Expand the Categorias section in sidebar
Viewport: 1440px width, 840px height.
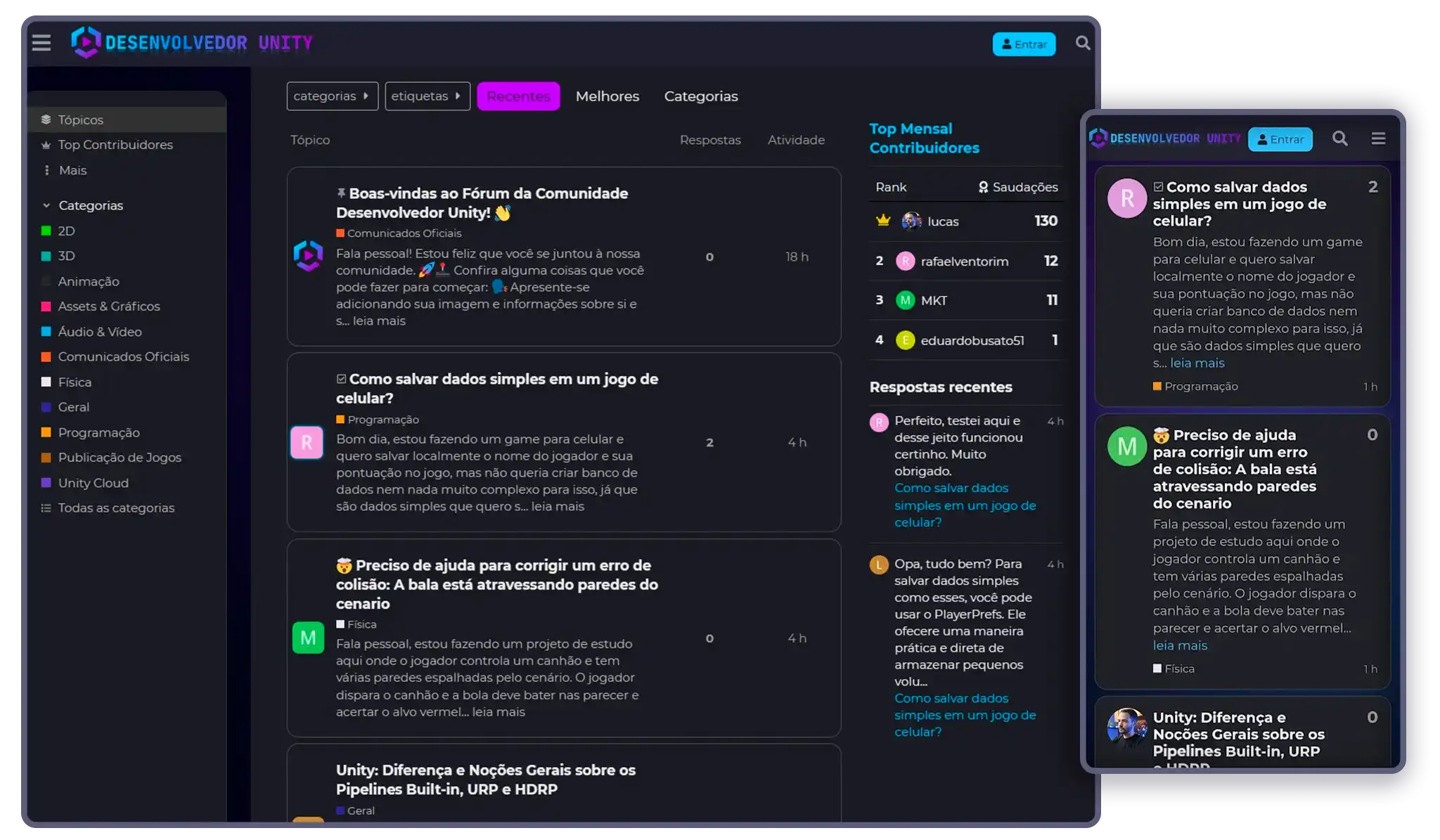pyautogui.click(x=47, y=205)
